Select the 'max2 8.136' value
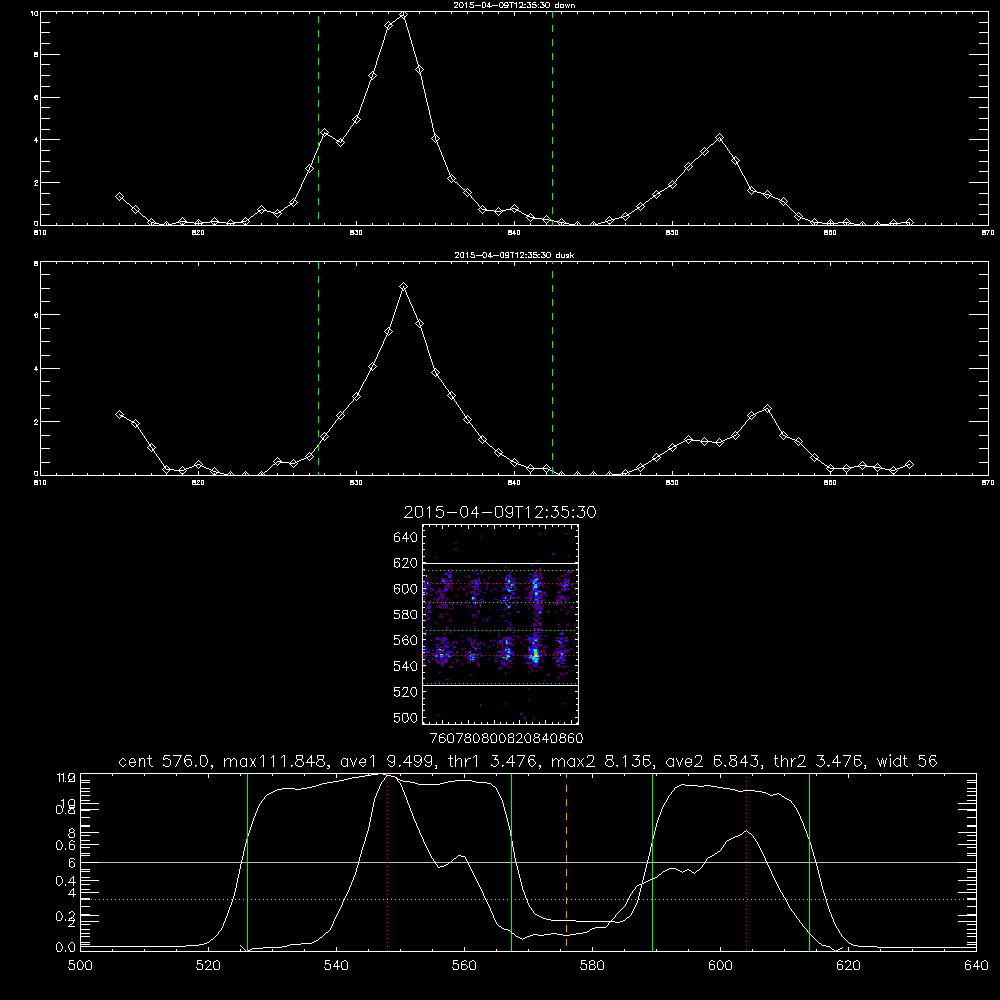Image resolution: width=1000 pixels, height=1000 pixels. point(601,761)
